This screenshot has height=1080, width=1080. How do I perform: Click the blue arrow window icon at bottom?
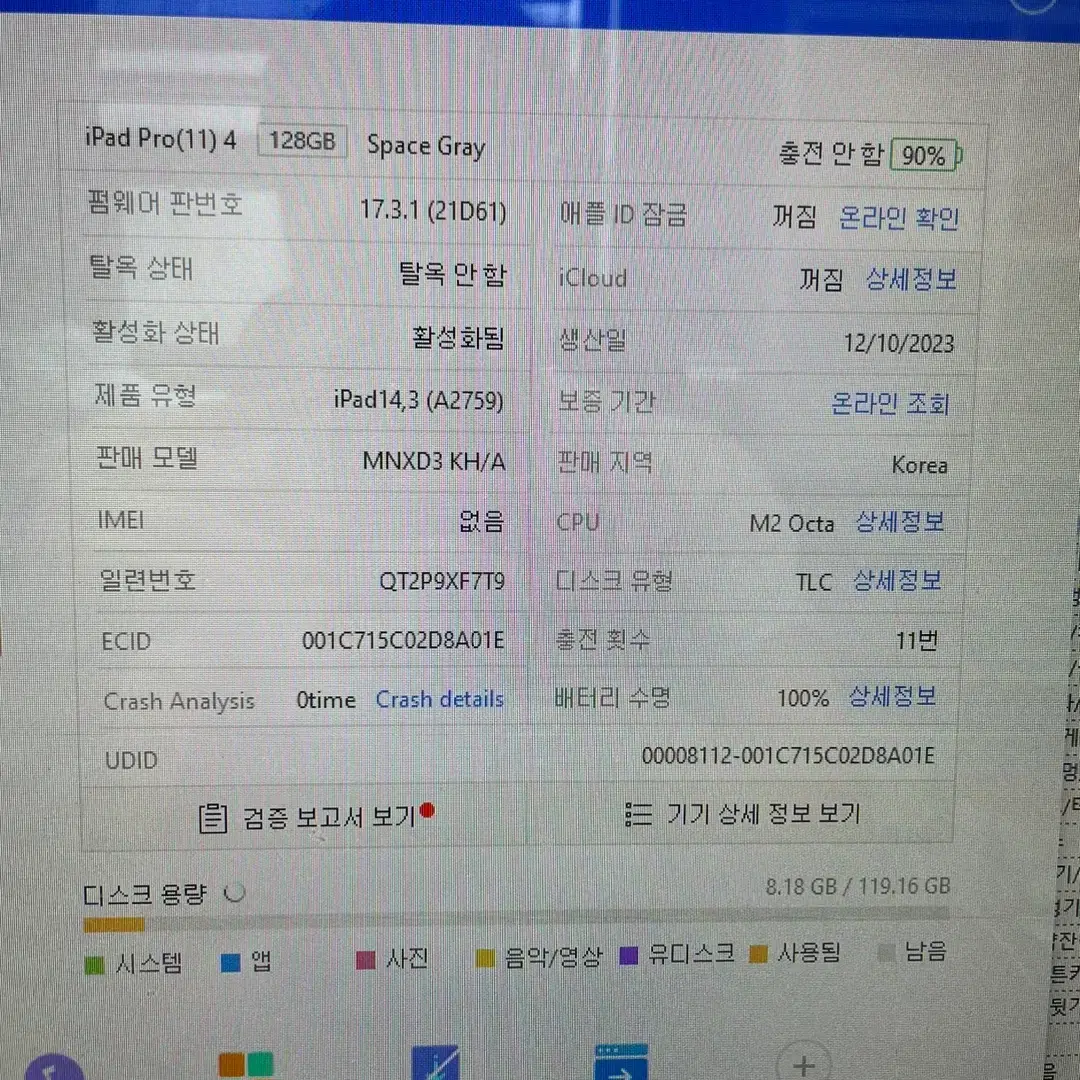coord(621,1063)
